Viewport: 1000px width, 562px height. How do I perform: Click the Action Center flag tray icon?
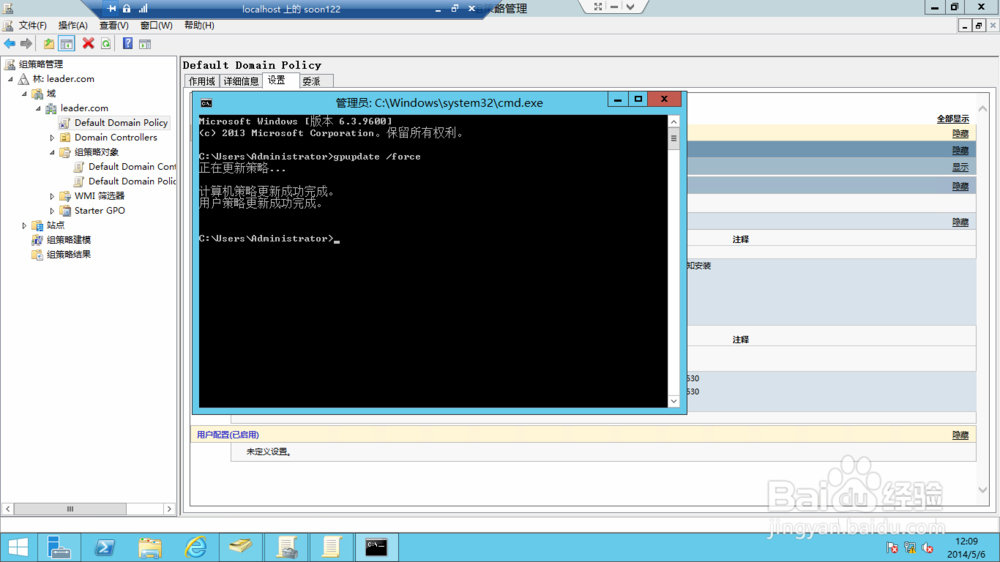pos(892,547)
